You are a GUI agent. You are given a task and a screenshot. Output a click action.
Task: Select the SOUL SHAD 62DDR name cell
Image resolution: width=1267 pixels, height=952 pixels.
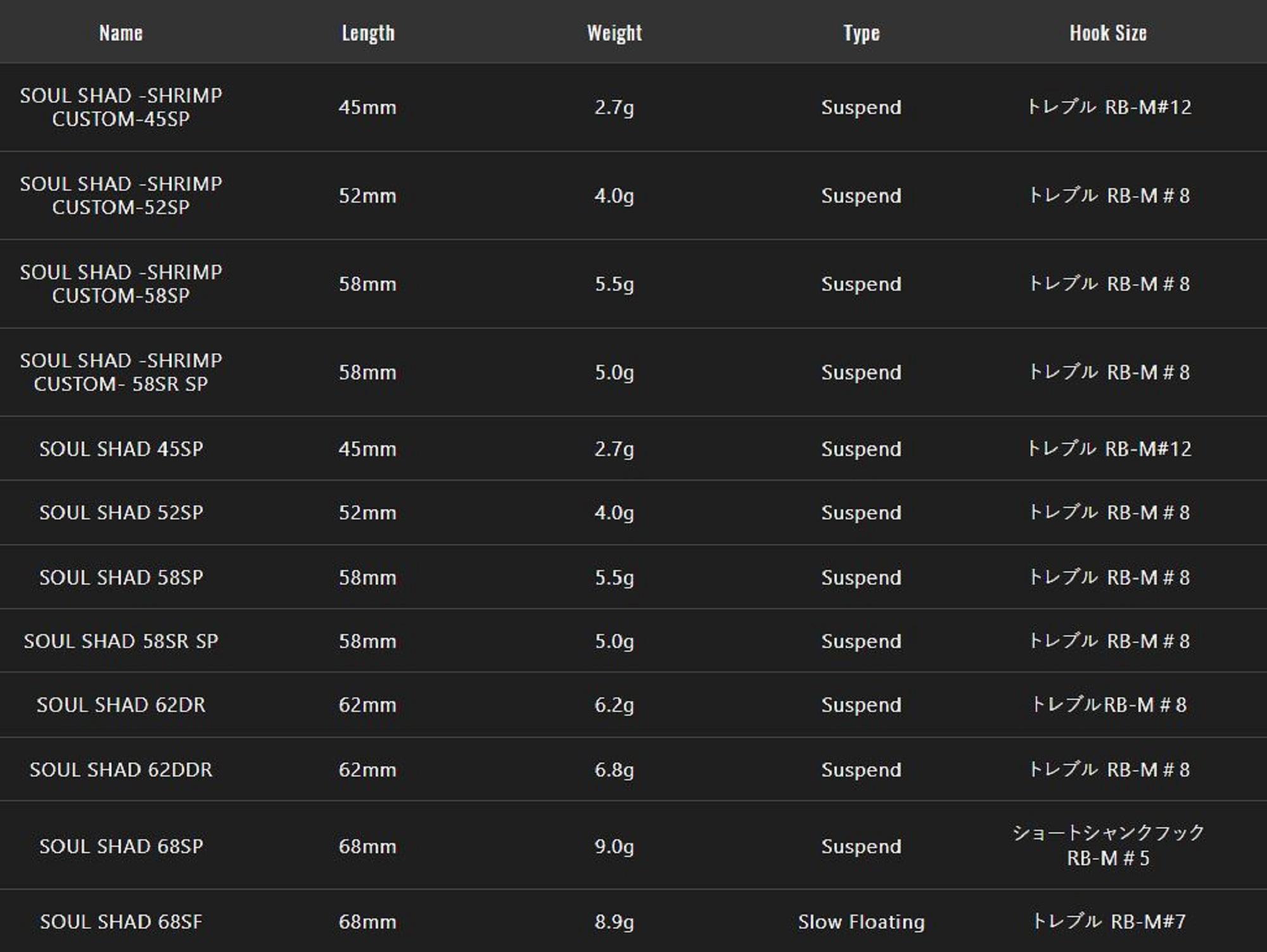[x=121, y=770]
